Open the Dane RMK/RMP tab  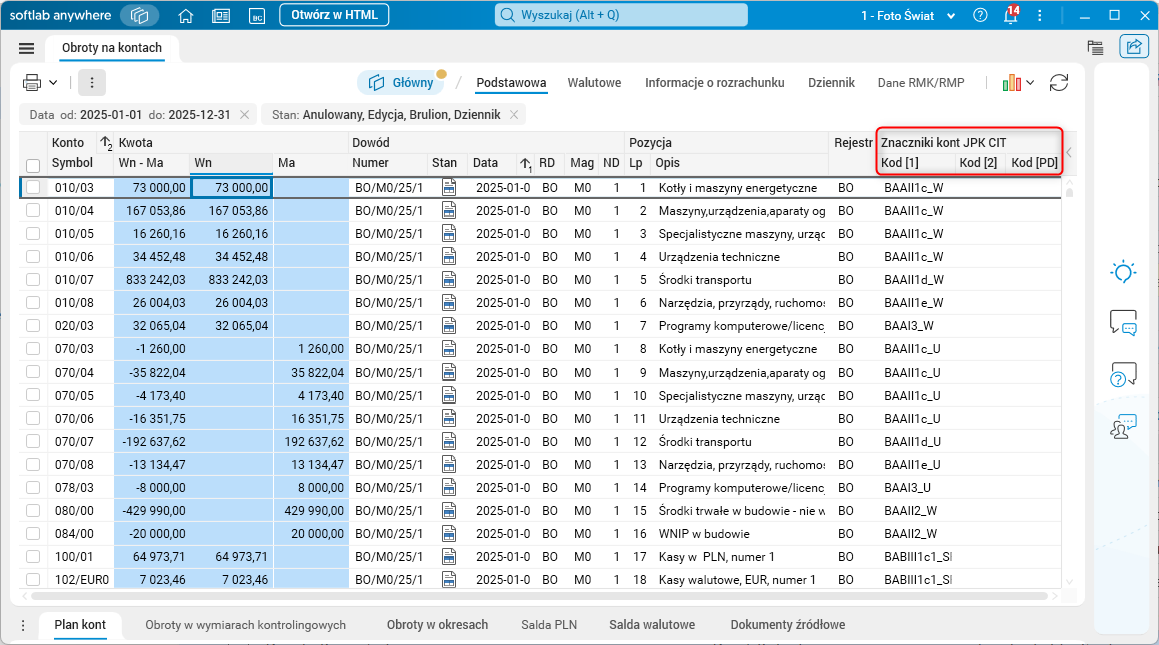pos(921,83)
